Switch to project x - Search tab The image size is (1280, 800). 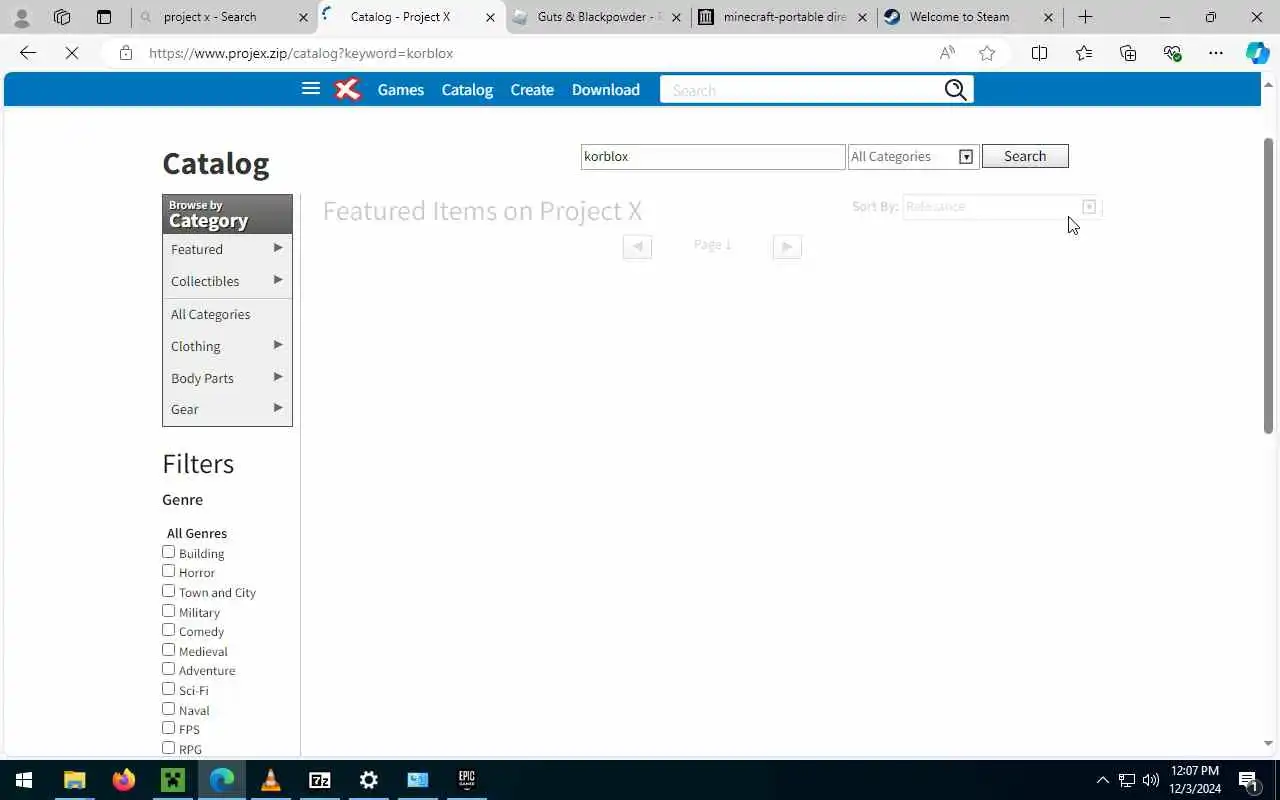click(x=223, y=17)
